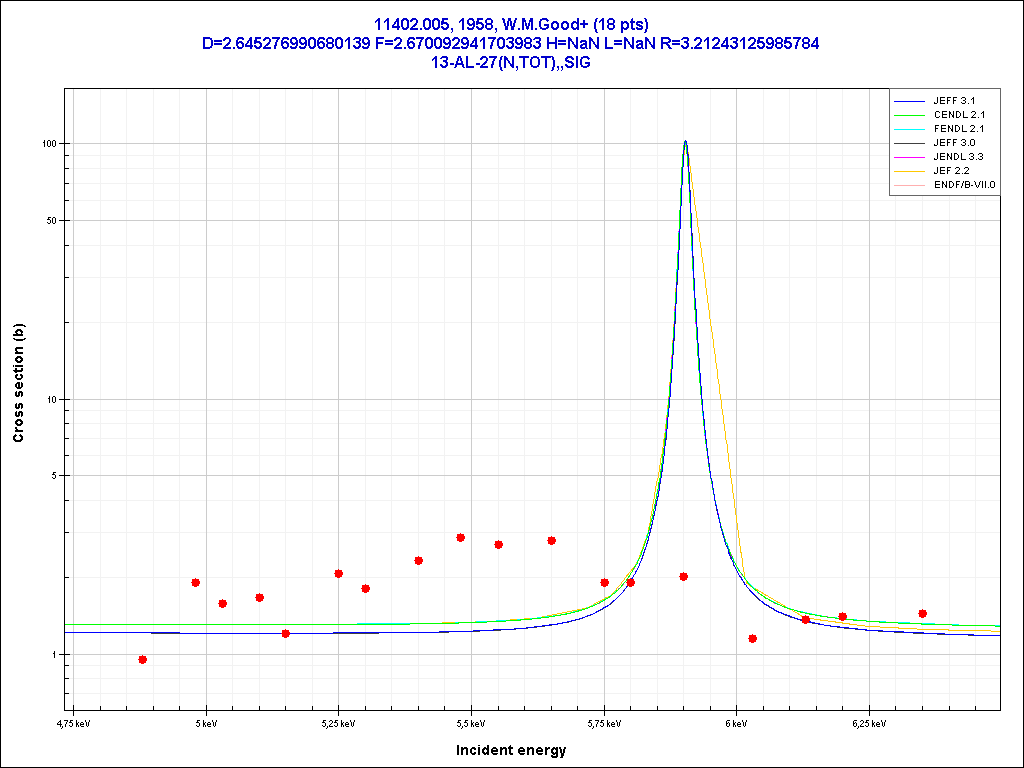1024x768 pixels.
Task: Select the rightmost red data point
Action: coord(923,613)
